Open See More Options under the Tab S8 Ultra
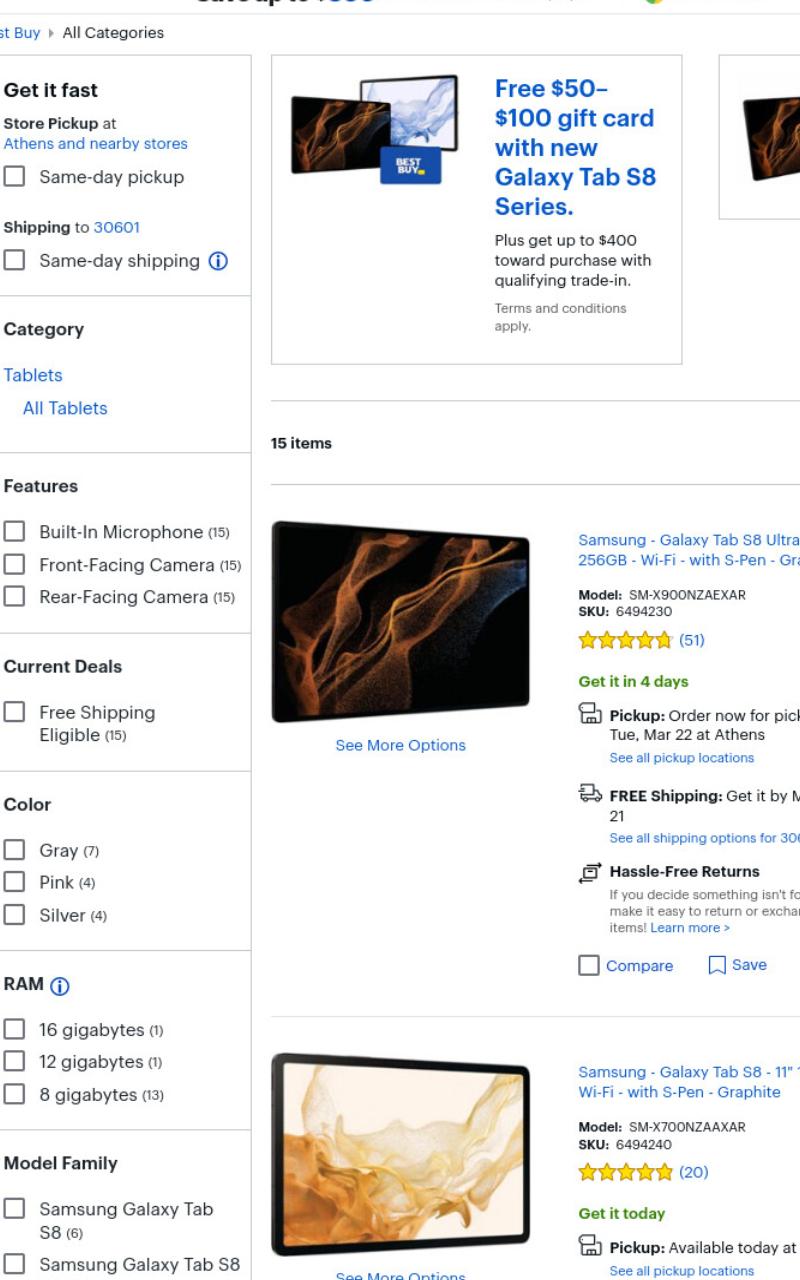Screen dimensions: 800x1280 coord(400,745)
